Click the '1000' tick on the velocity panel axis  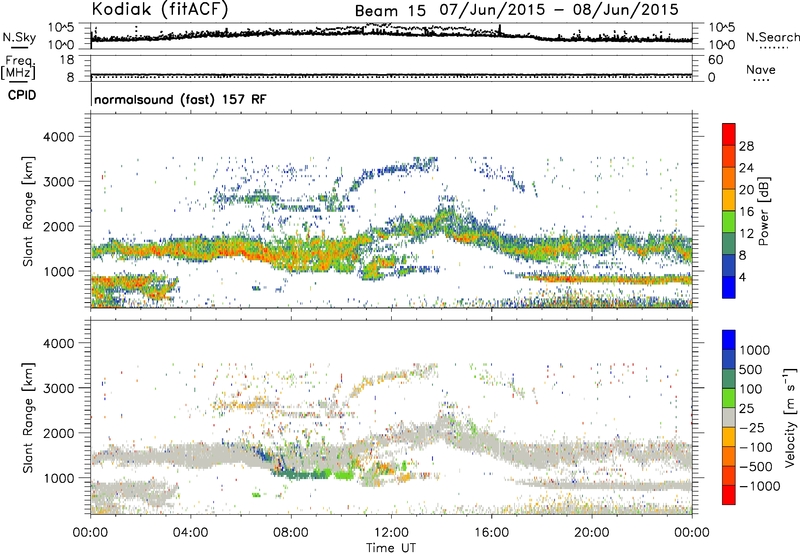point(59,478)
